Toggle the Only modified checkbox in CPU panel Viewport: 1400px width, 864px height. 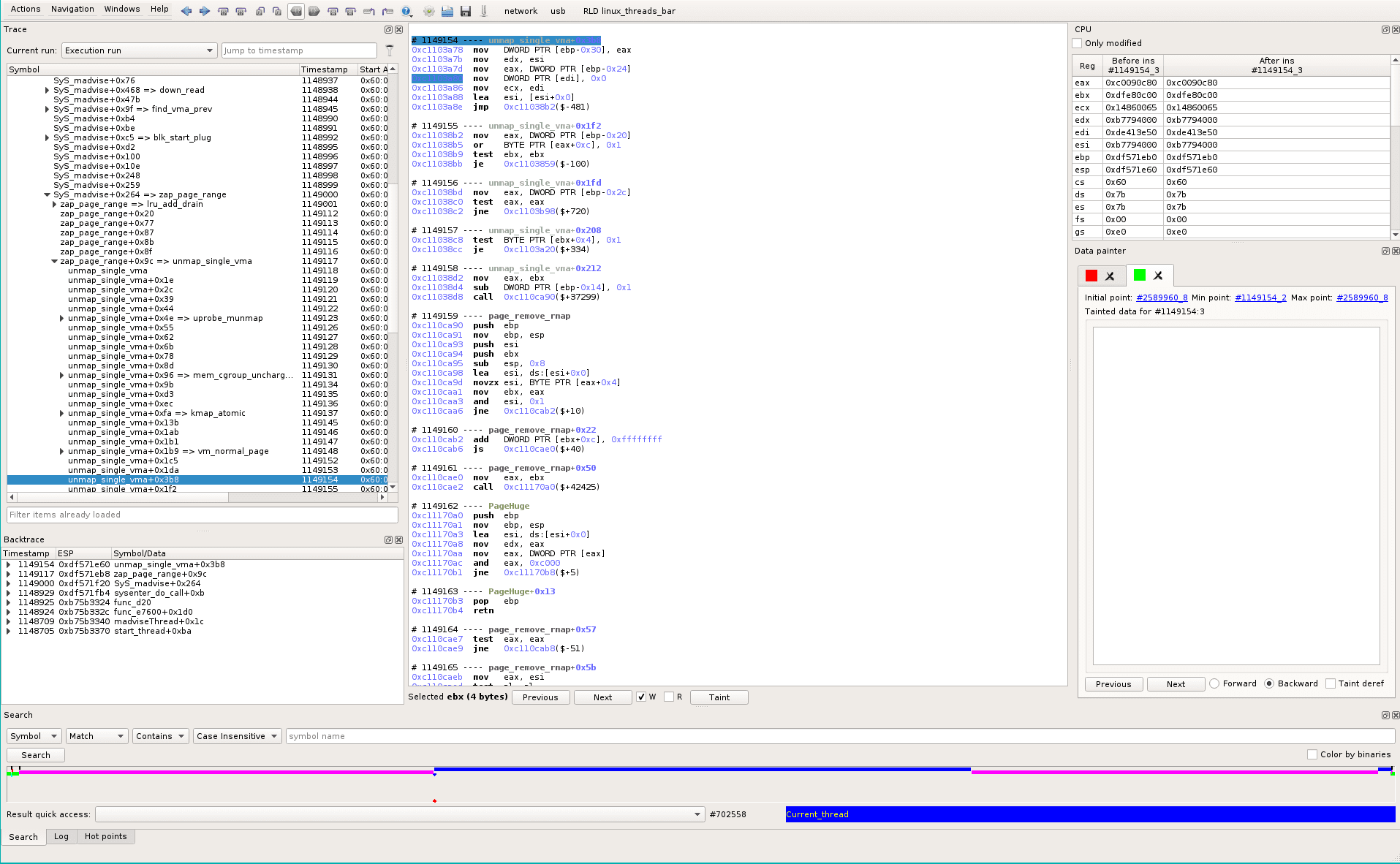[x=1076, y=43]
